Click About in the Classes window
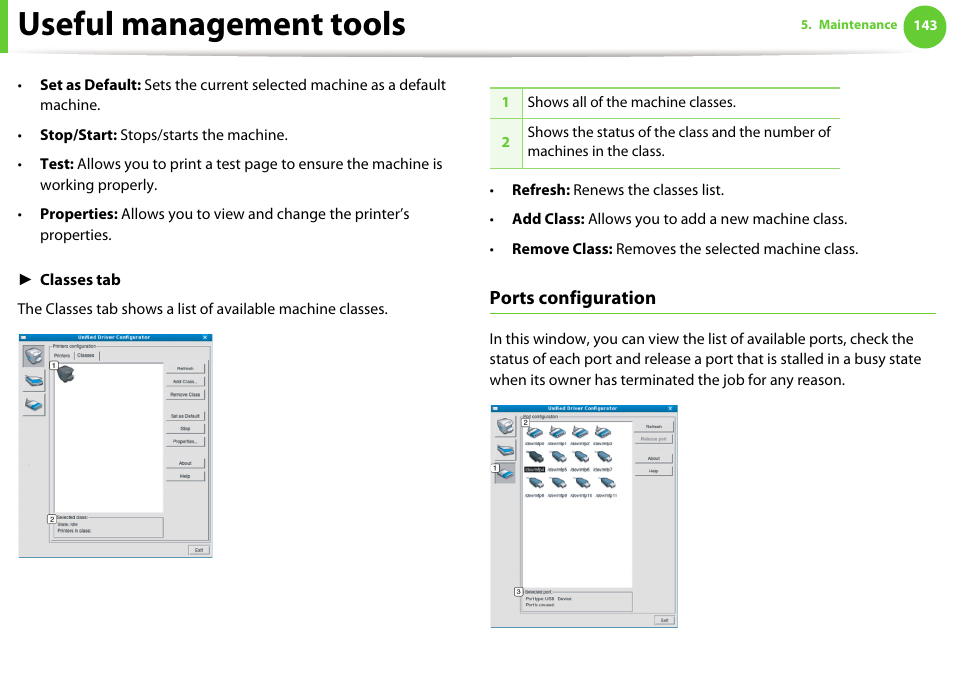Image resolution: width=954 pixels, height=675 pixels. click(185, 463)
